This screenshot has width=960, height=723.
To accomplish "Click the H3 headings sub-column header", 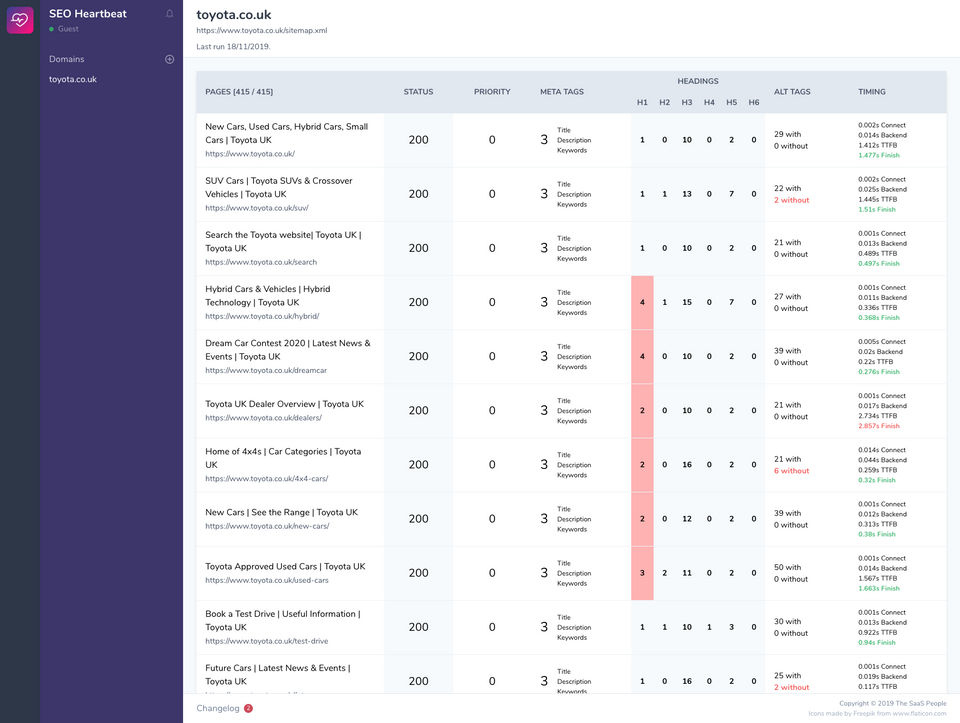I will pos(687,102).
